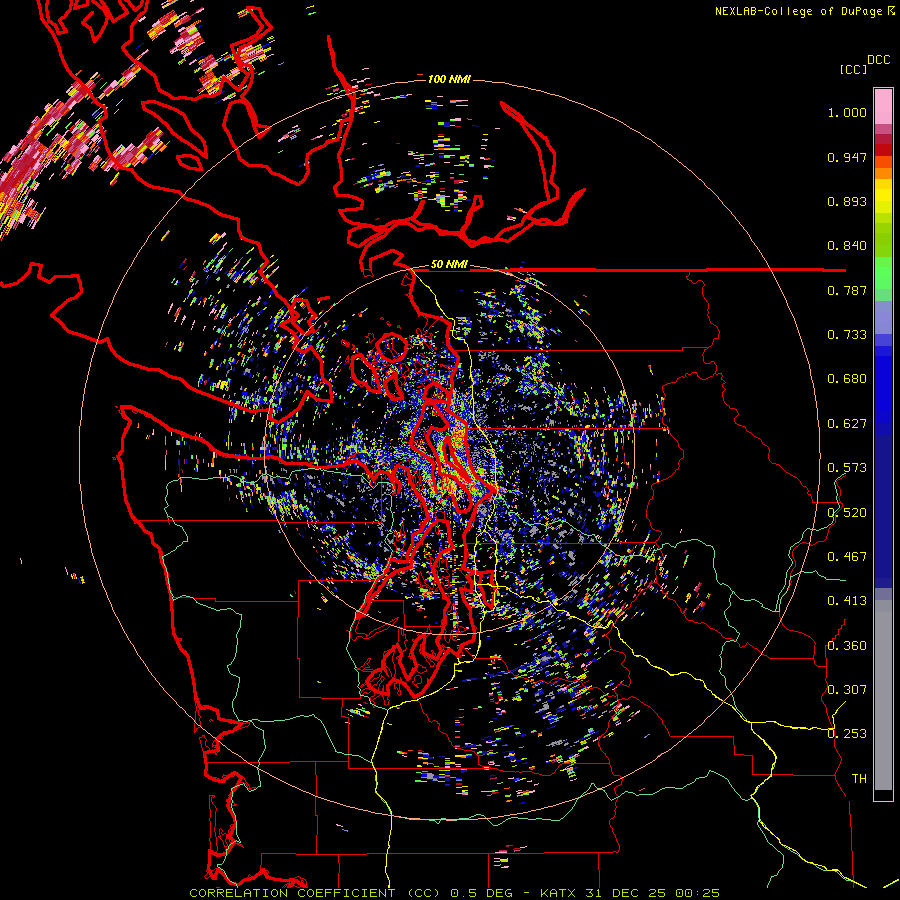
Task: Click the 0.467 color scale value
Action: click(x=847, y=557)
